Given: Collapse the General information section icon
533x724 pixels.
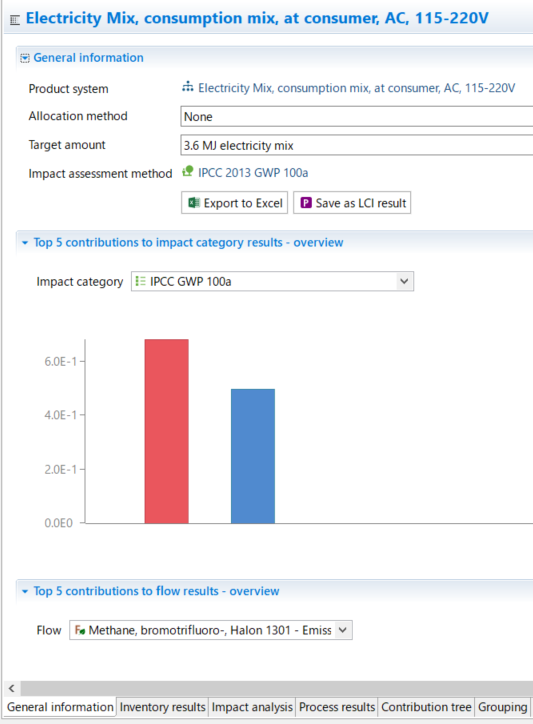Looking at the screenshot, I should (25, 58).
